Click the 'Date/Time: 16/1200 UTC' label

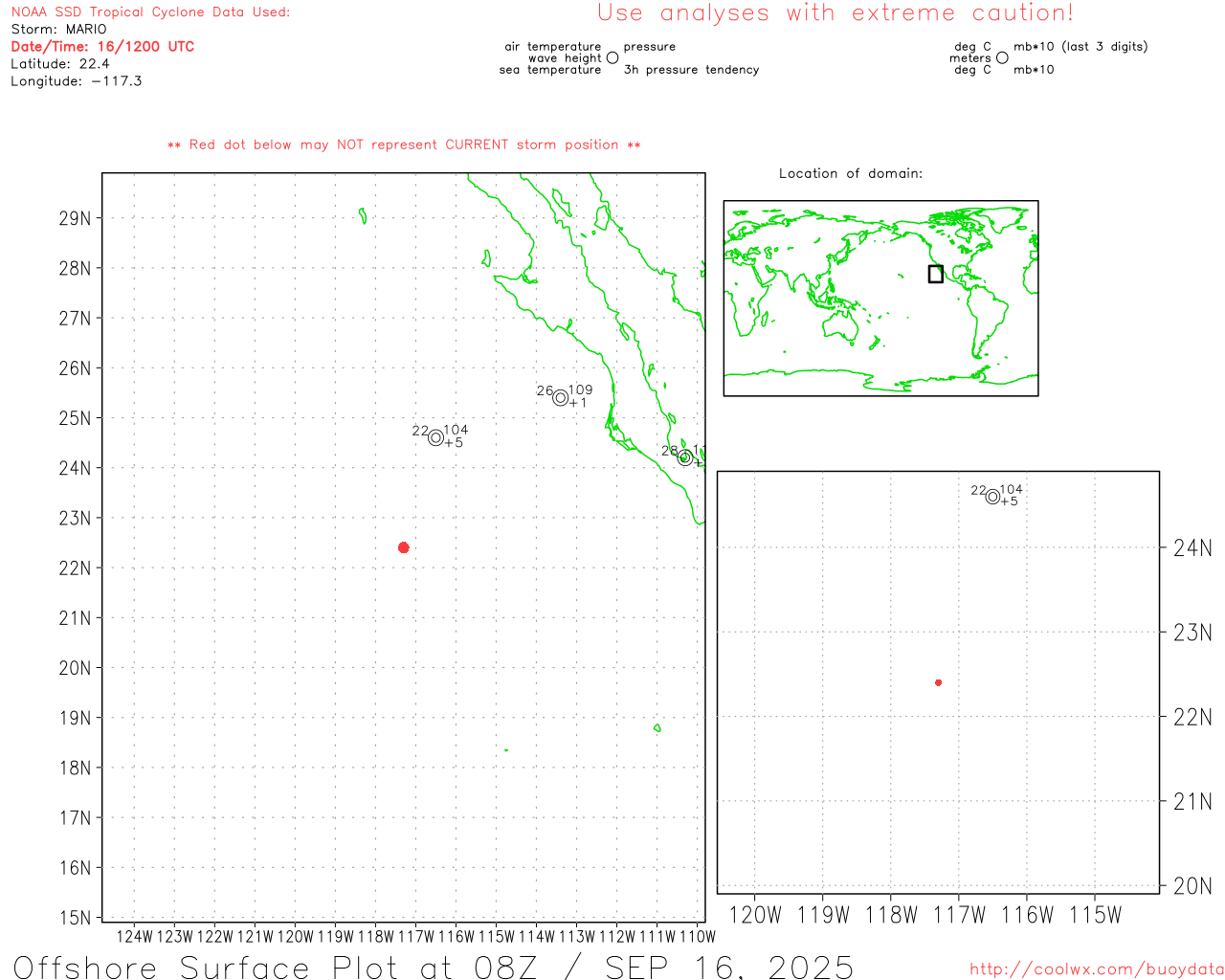(x=102, y=46)
